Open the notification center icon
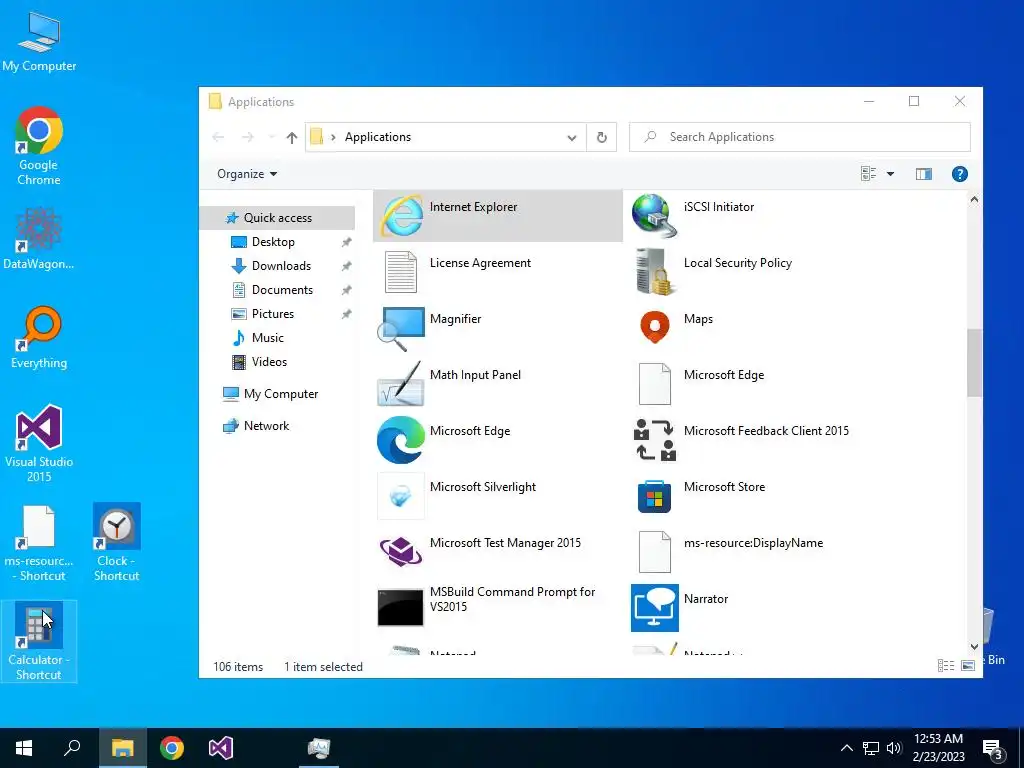The width and height of the screenshot is (1024, 768). [x=993, y=750]
